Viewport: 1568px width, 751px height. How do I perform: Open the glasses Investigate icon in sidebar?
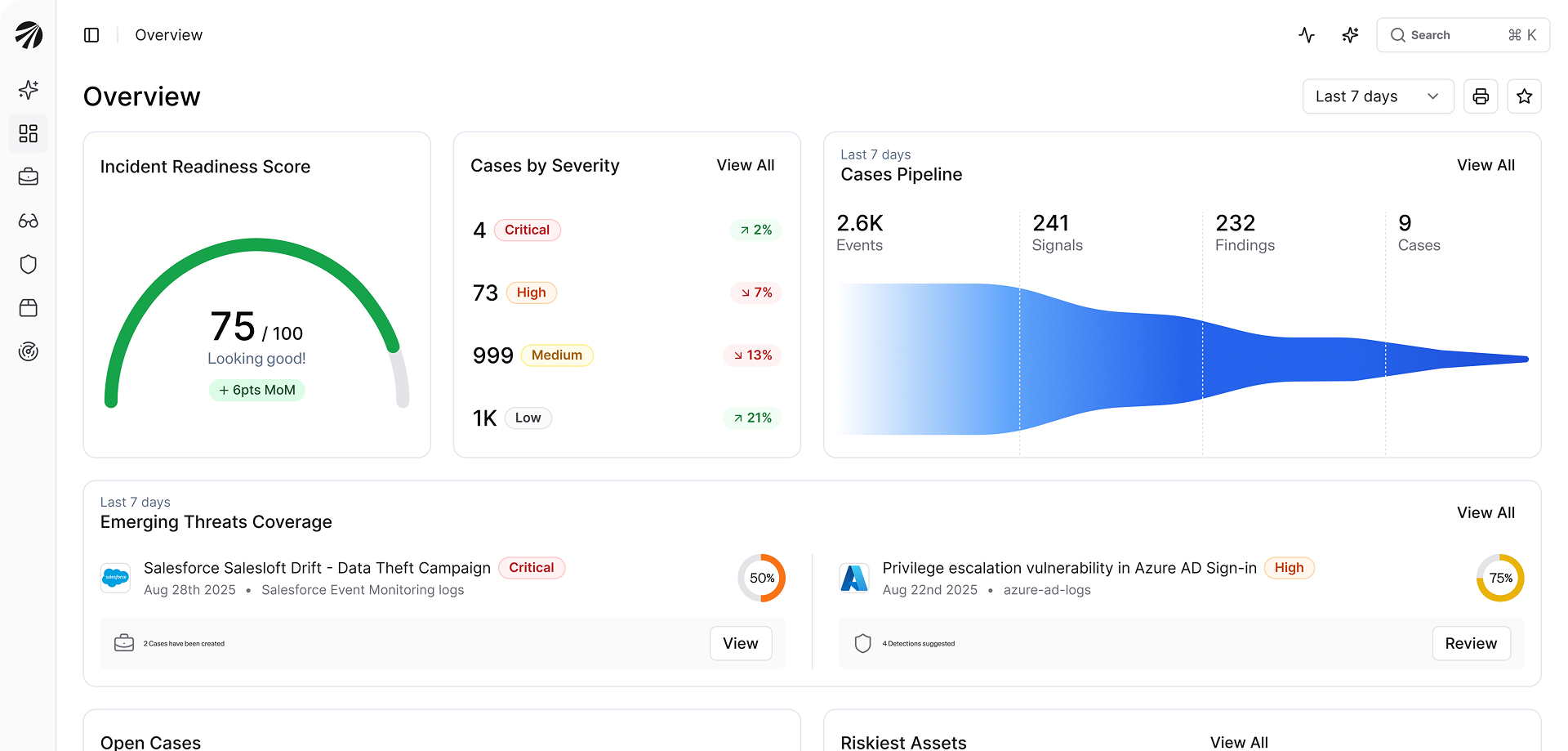29,221
